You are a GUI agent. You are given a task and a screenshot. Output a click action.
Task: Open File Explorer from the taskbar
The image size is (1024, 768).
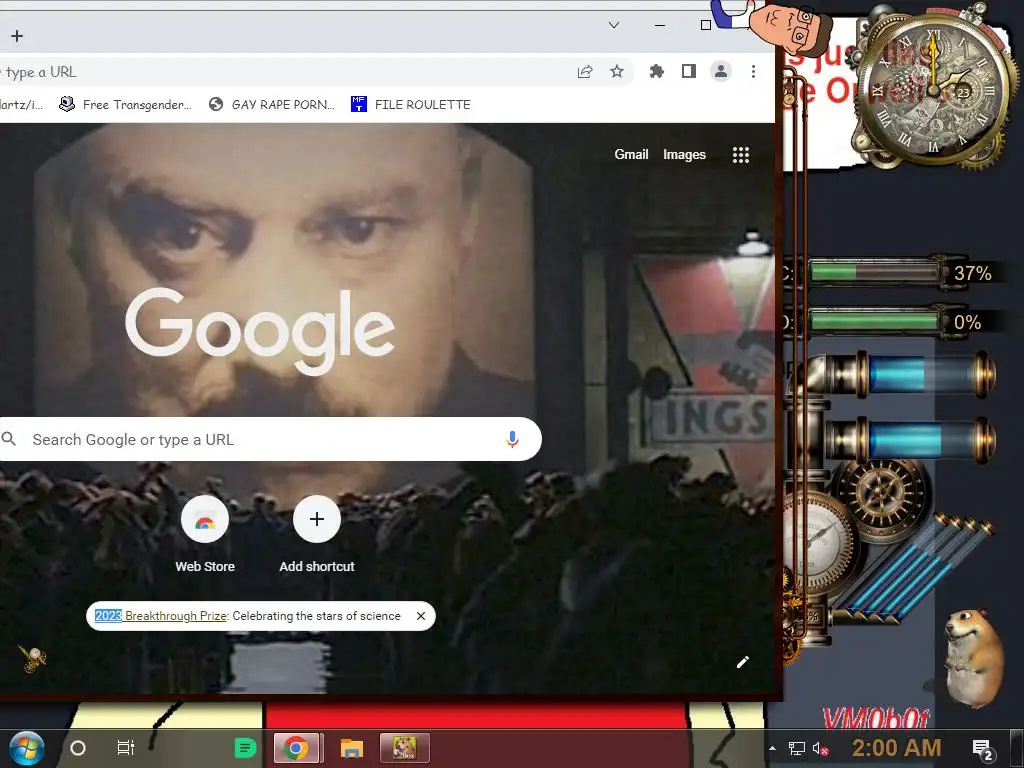point(351,748)
